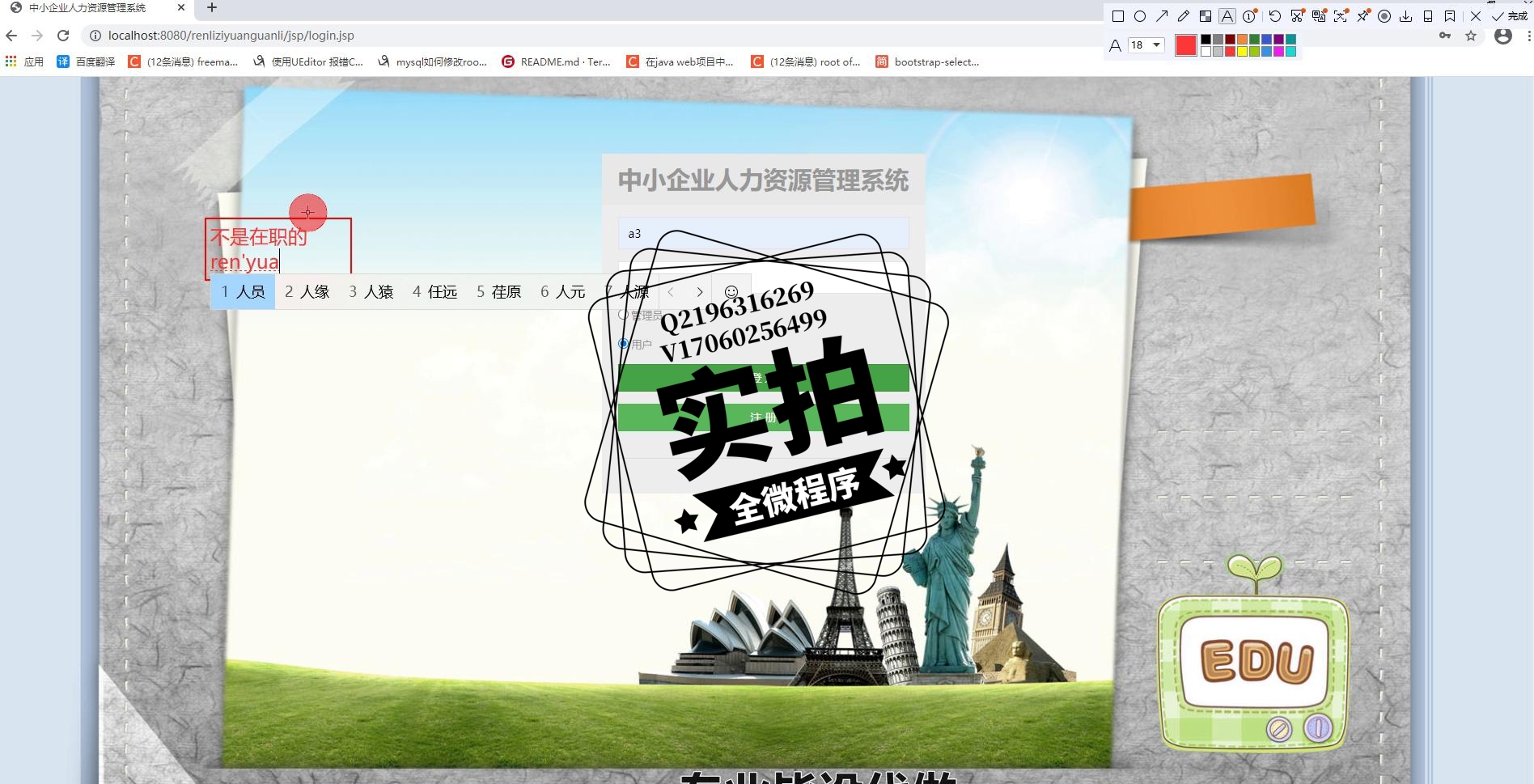Open the bootstrap-select bookmark

tap(928, 61)
